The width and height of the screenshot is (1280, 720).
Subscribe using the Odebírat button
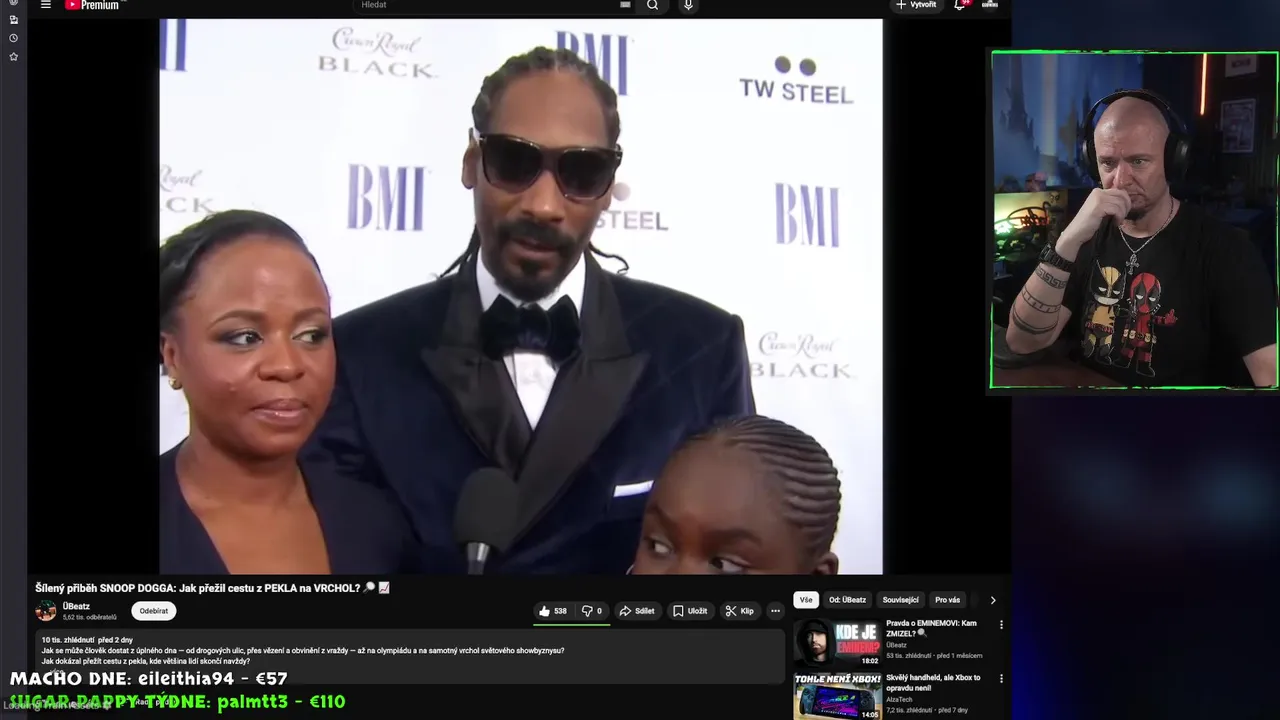tap(154, 611)
